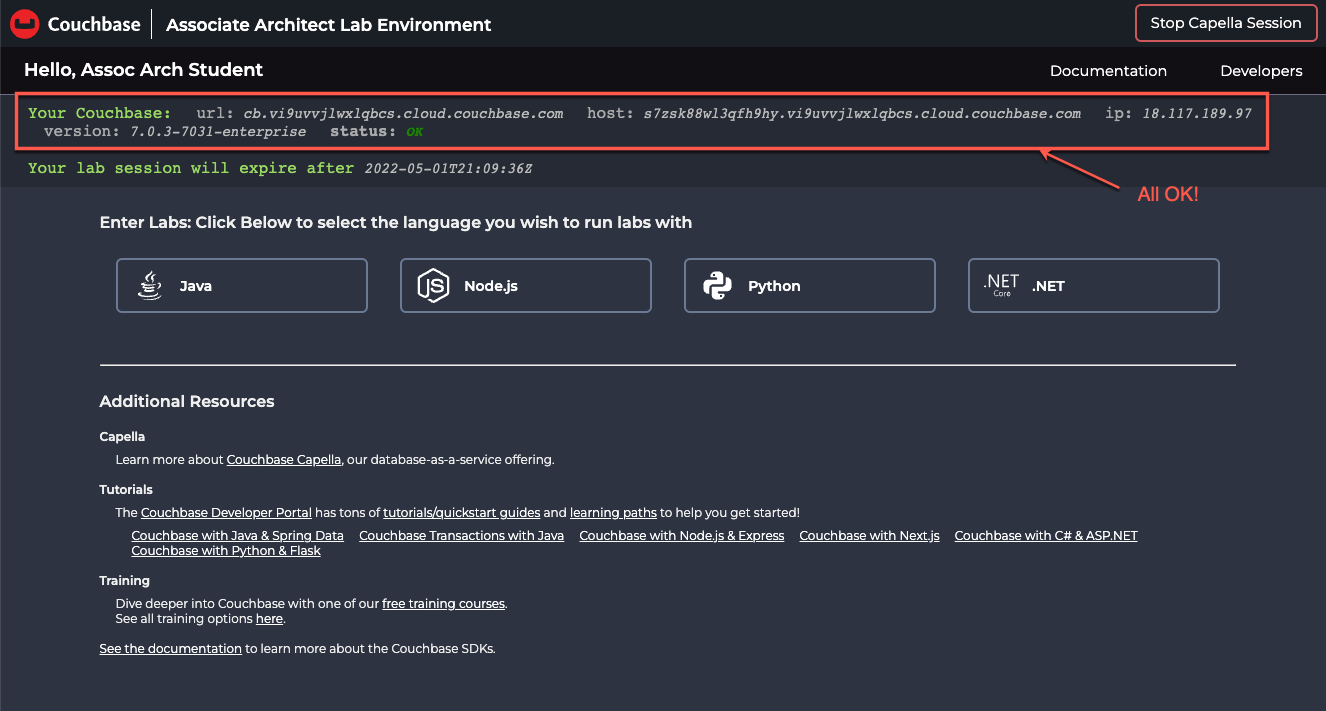Viewport: 1326px width, 711px height.
Task: Select the cb.vi9uvvjlwxlqbcs url value
Action: tap(403, 113)
